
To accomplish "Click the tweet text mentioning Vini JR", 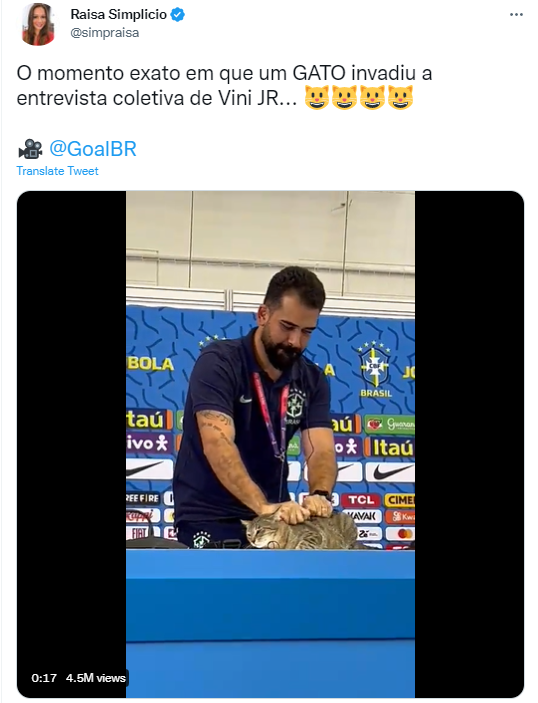I will coord(224,85).
